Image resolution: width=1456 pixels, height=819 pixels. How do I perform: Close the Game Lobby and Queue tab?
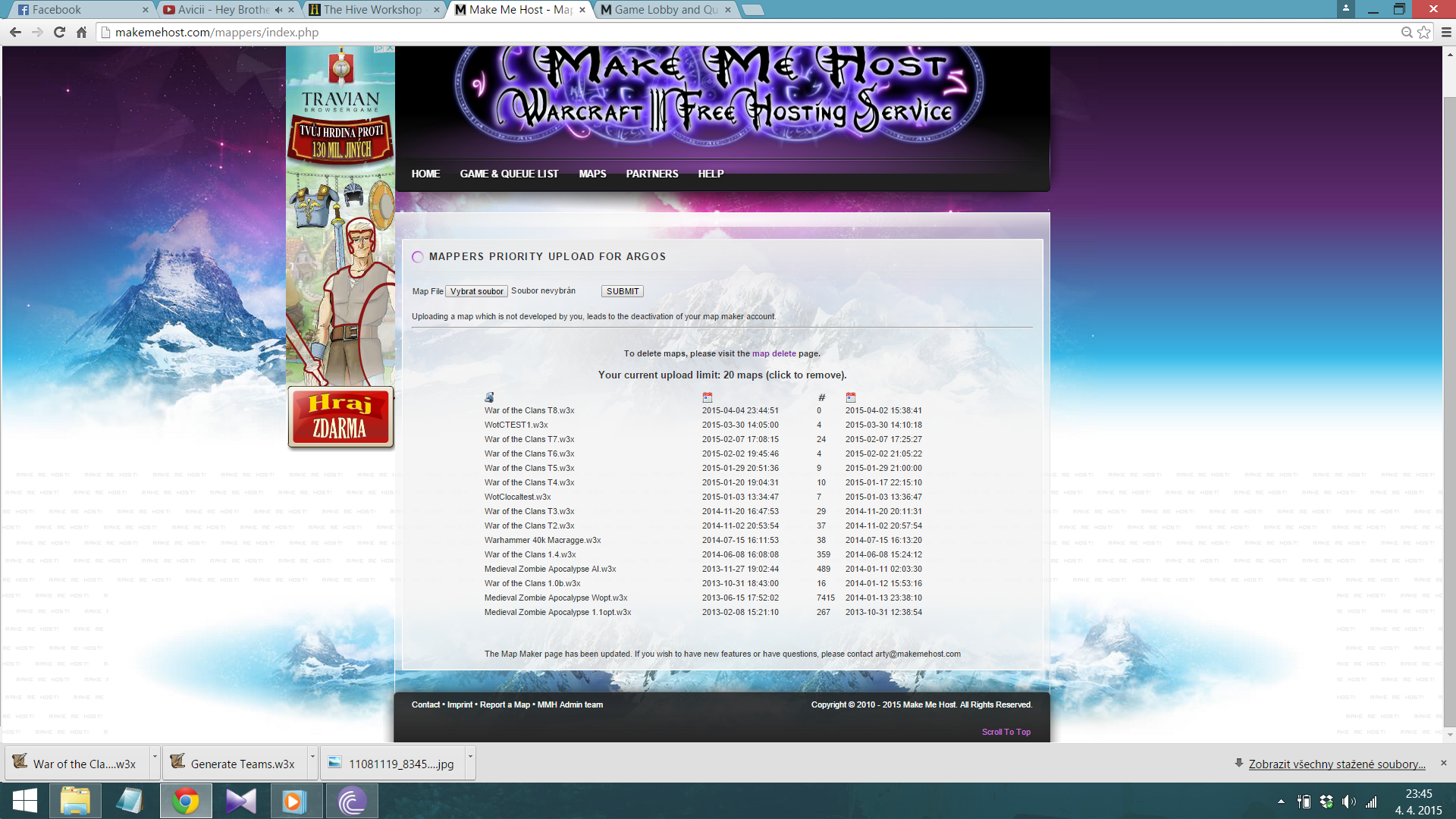click(728, 10)
